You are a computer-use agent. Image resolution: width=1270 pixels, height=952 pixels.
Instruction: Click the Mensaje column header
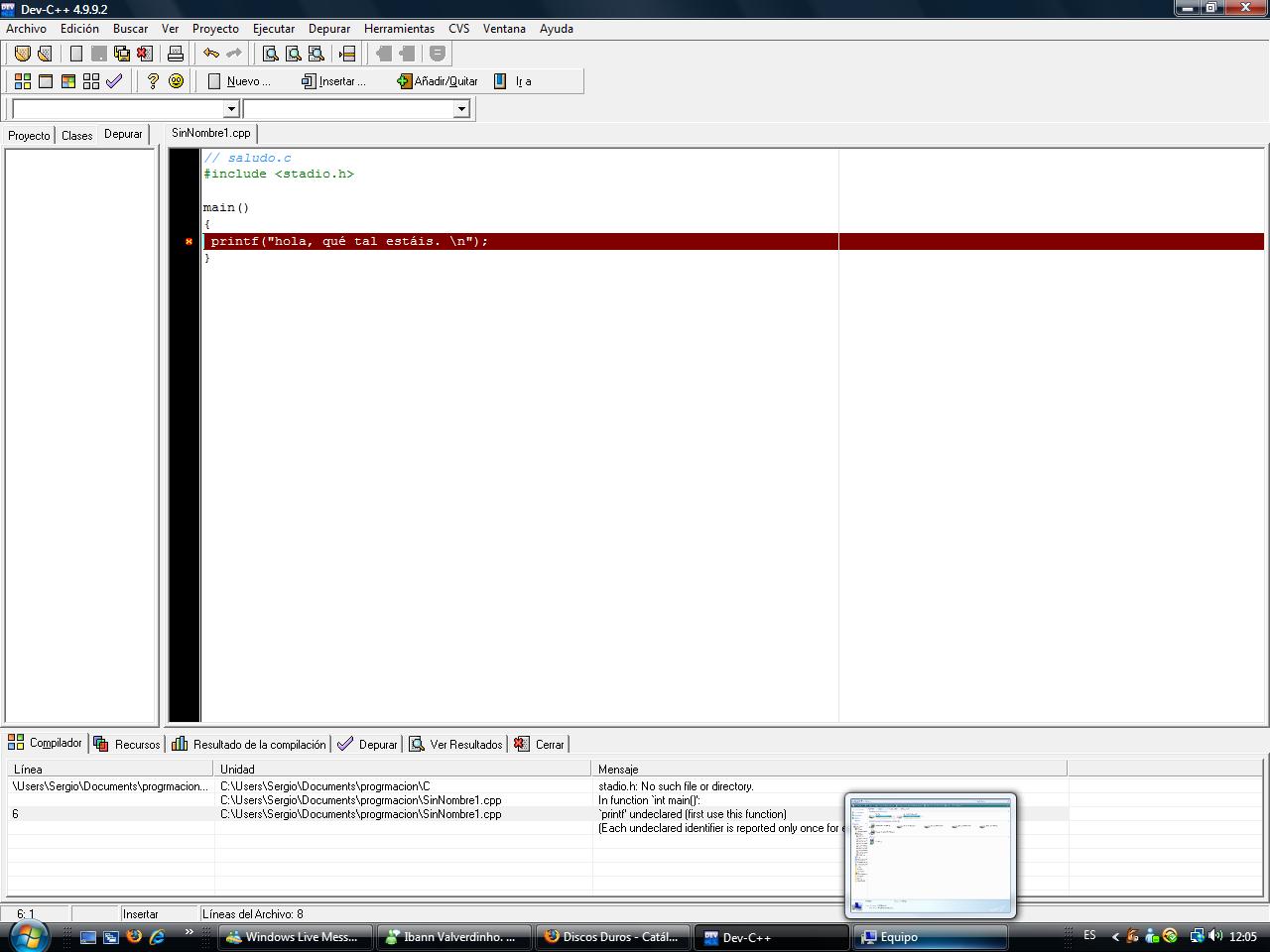coord(828,769)
